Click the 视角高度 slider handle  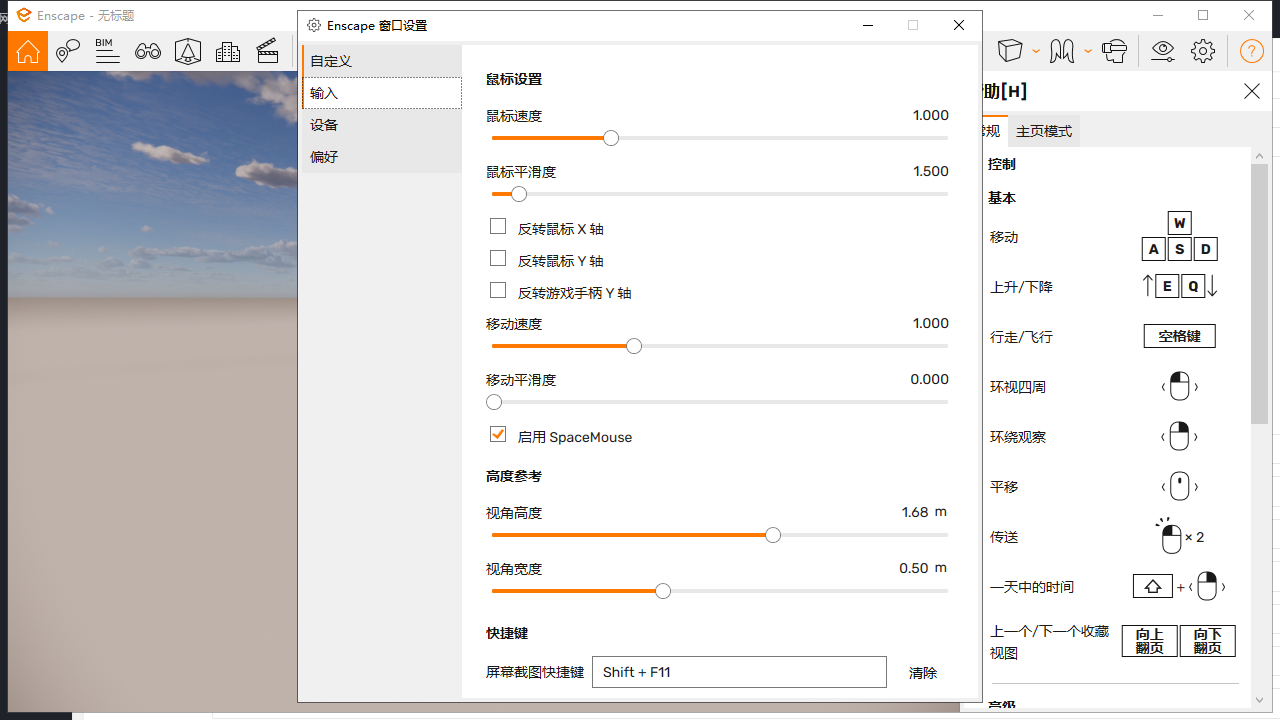773,535
